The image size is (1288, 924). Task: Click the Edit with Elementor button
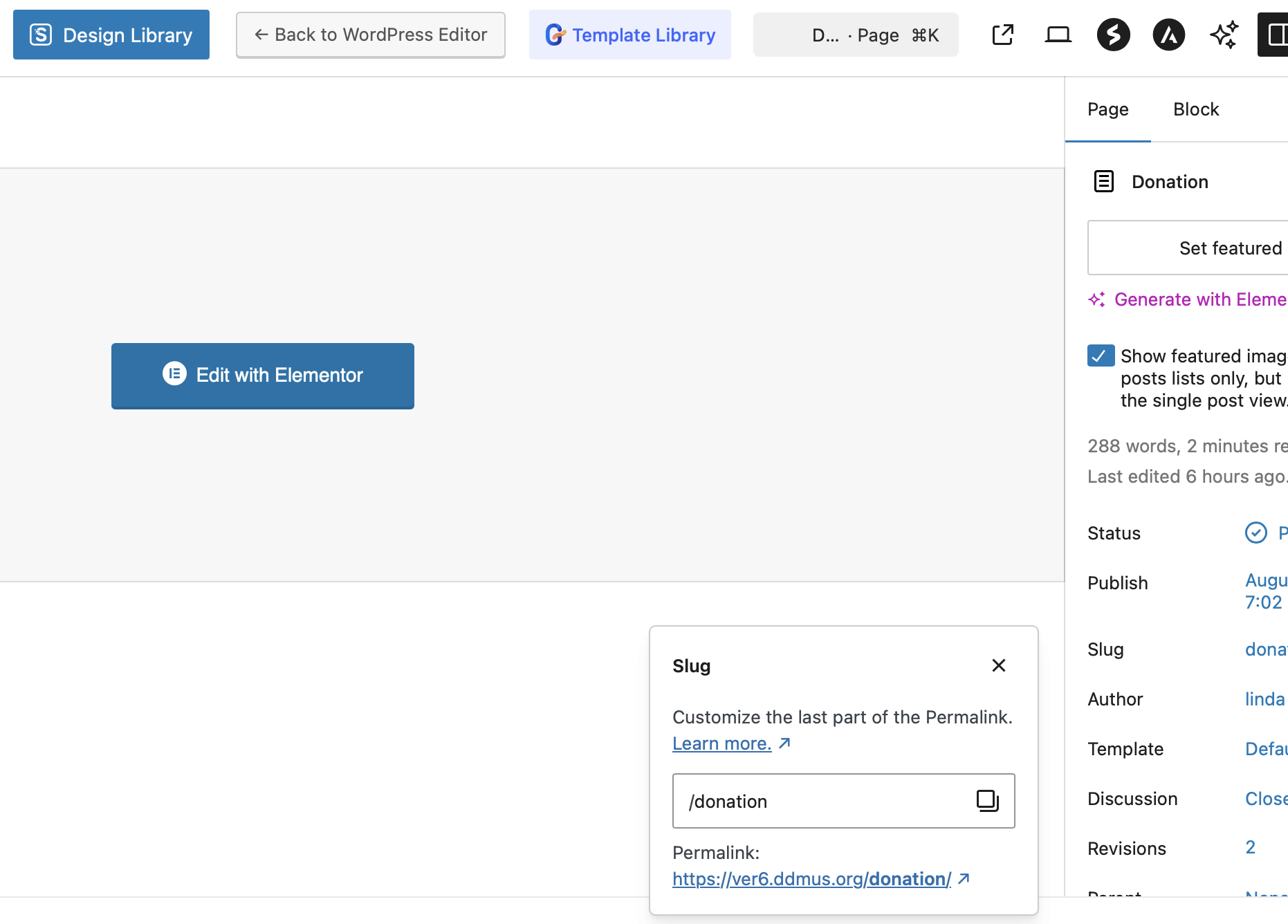[263, 376]
